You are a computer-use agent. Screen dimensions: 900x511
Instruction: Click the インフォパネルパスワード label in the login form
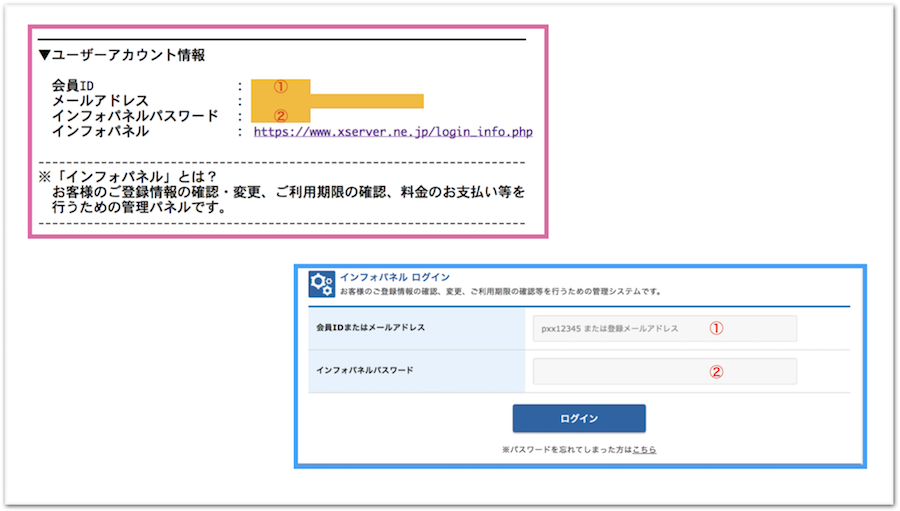[x=364, y=371]
